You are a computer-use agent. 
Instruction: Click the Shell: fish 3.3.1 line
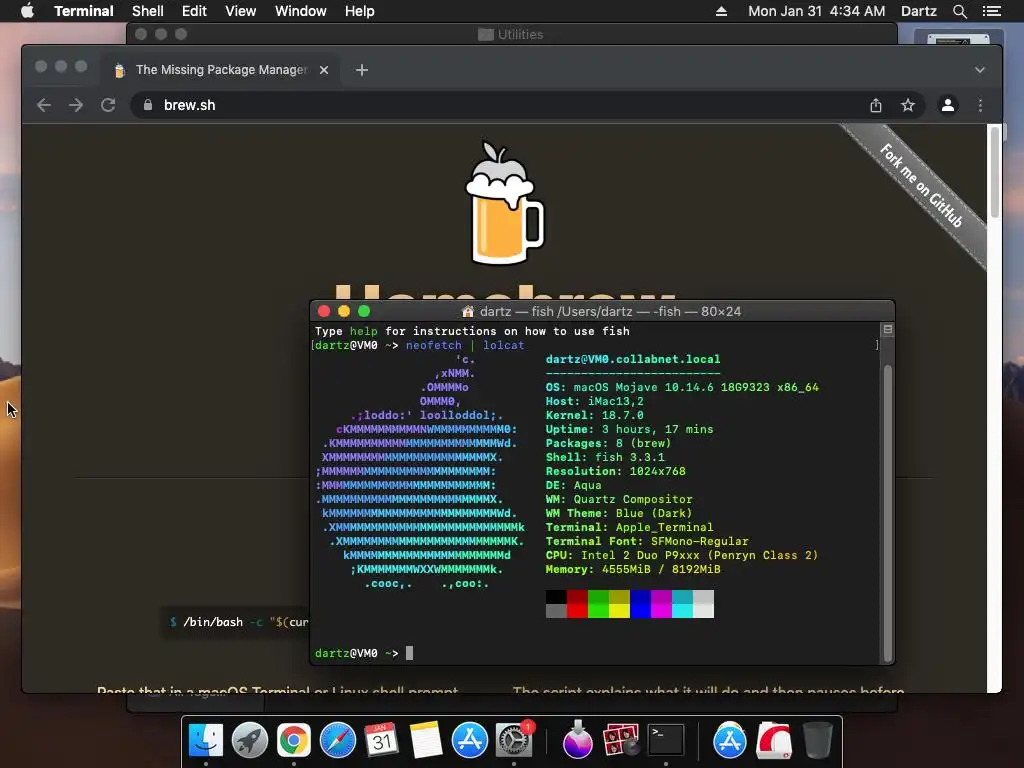605,457
